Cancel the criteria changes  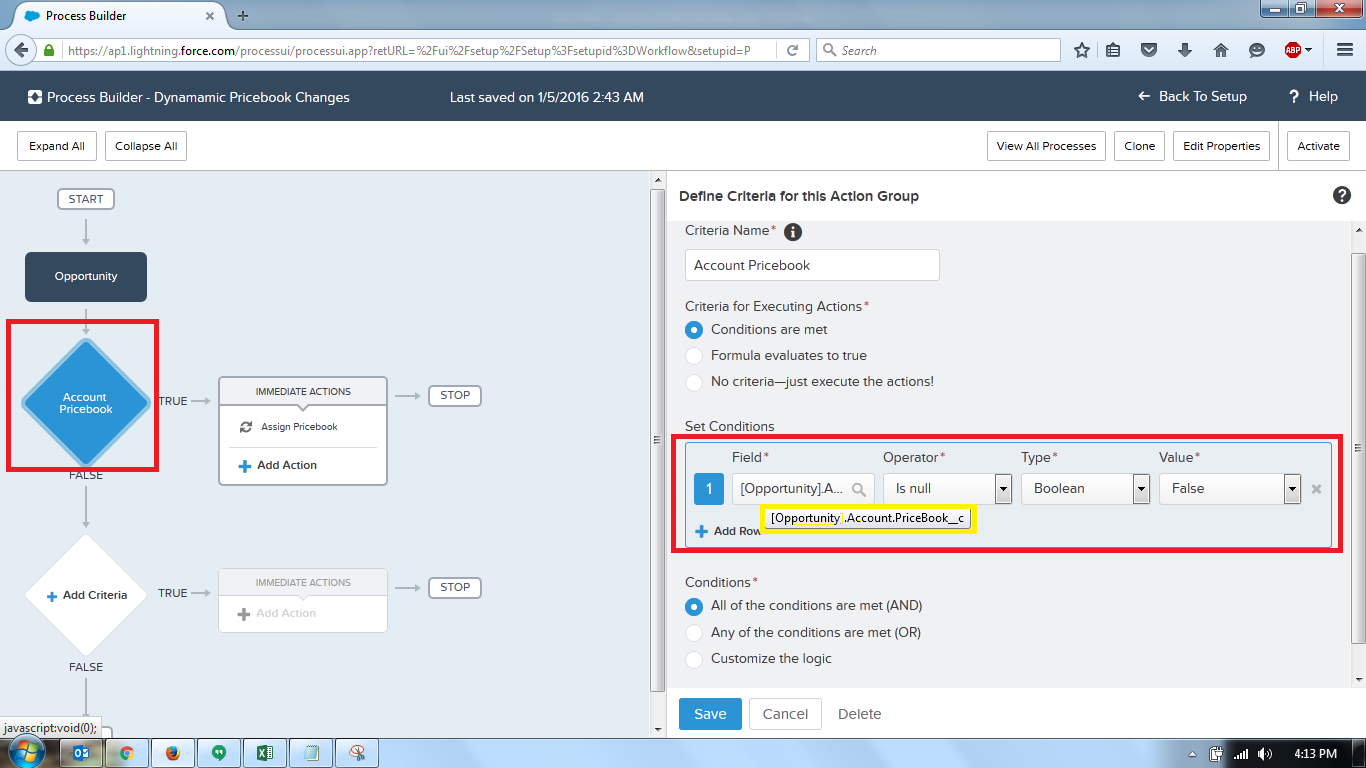click(x=785, y=714)
